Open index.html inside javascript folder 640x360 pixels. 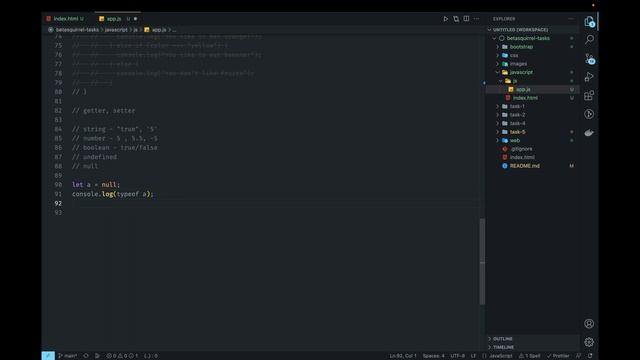(x=533, y=98)
